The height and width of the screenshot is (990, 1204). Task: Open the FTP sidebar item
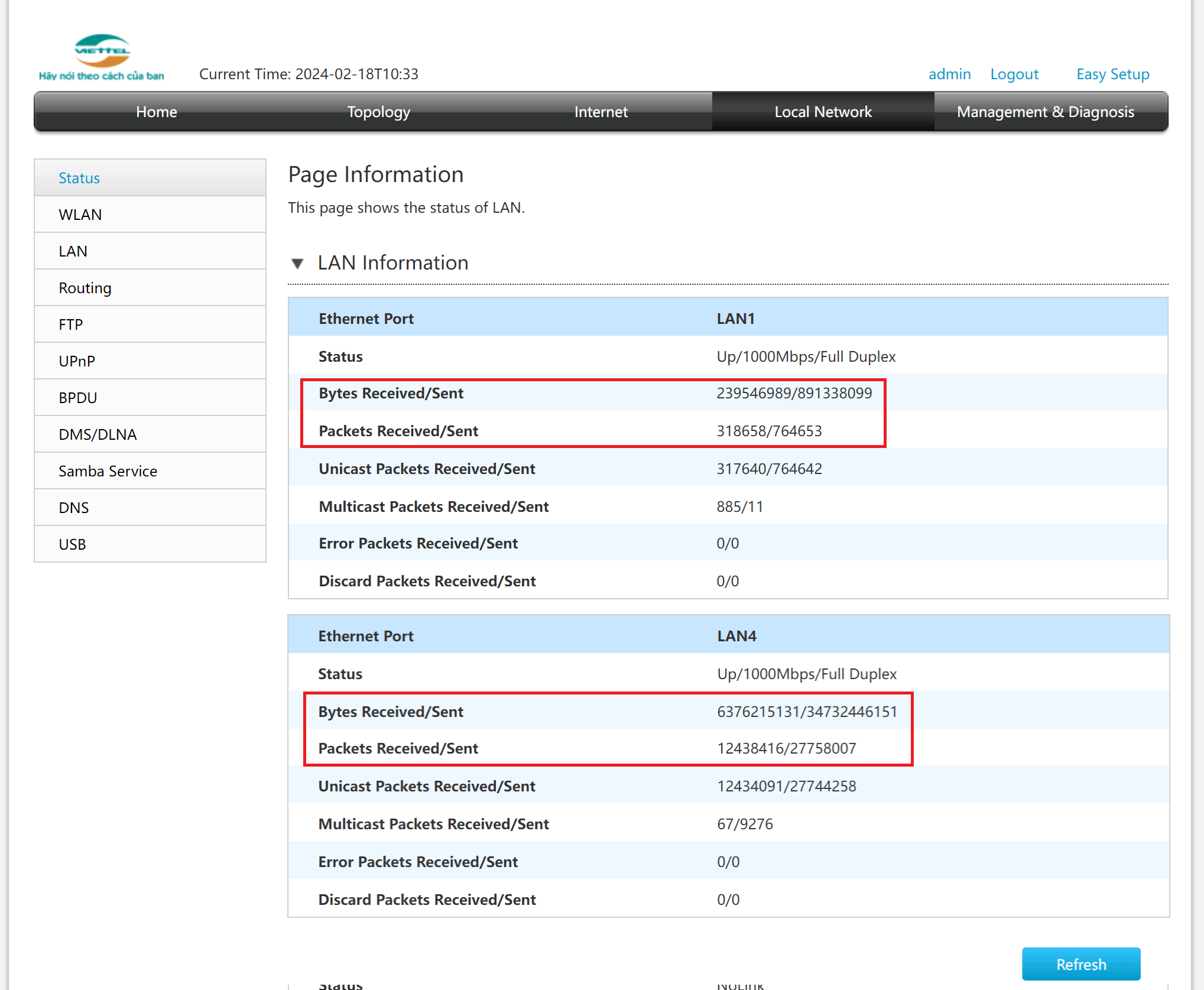coord(150,324)
